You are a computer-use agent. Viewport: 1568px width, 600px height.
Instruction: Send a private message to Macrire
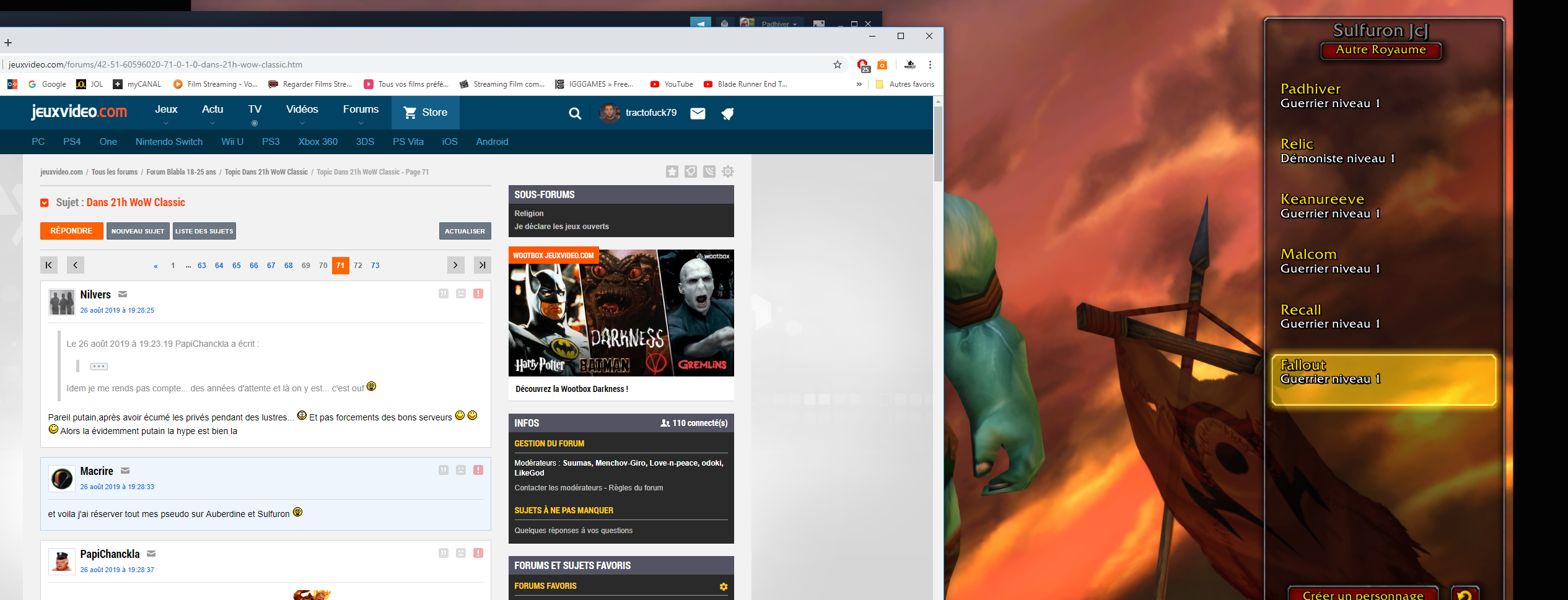[x=125, y=471]
